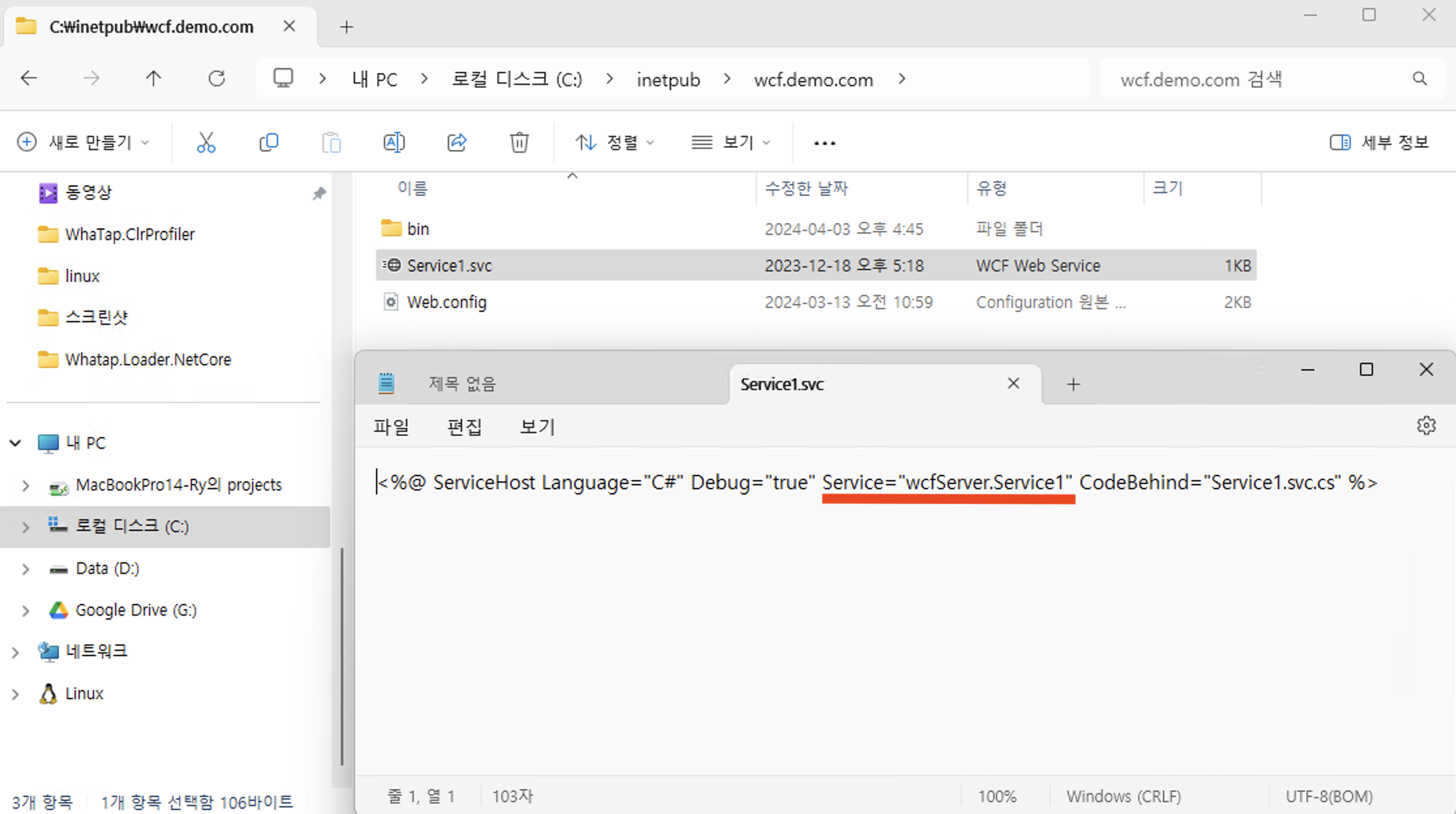Click the Delete trash icon

[519, 142]
